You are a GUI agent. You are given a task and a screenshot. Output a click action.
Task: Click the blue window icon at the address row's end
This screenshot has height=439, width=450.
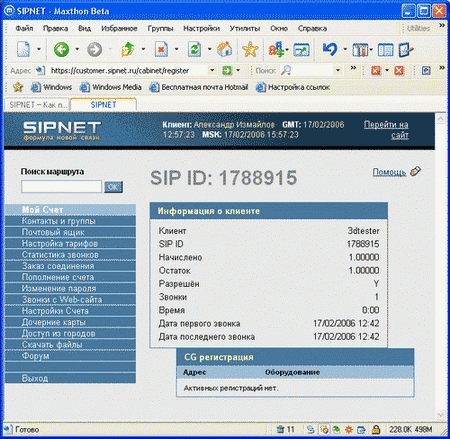pyautogui.click(x=426, y=70)
